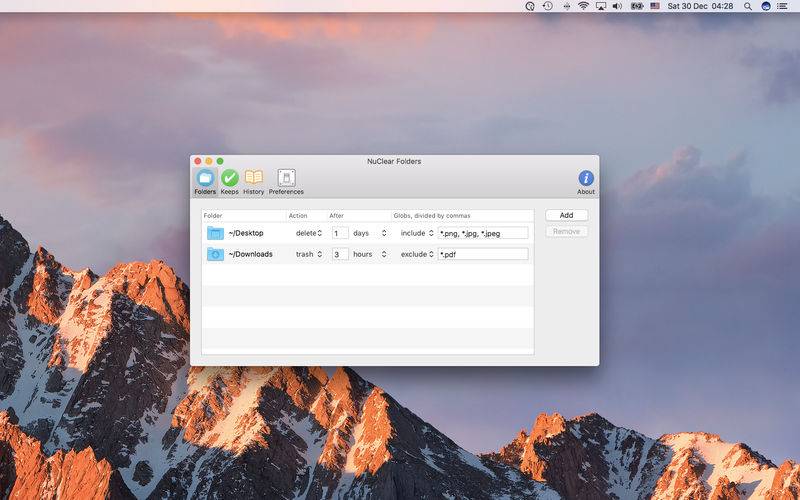Image resolution: width=800 pixels, height=500 pixels.
Task: Open the Wi-Fi menu bar icon
Action: 583,6
